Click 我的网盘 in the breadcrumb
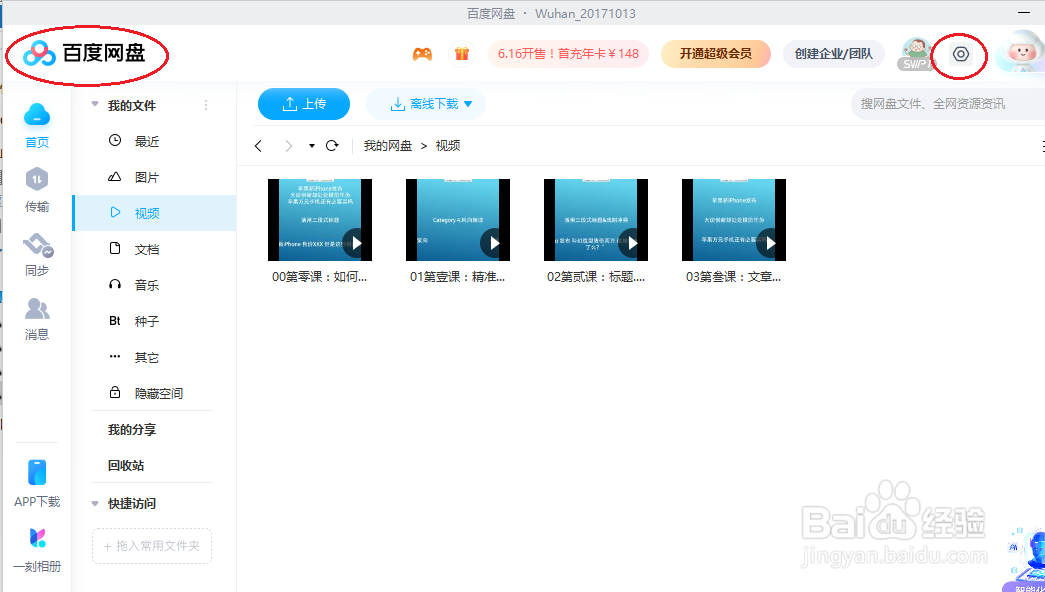The width and height of the screenshot is (1045, 592). (x=388, y=145)
